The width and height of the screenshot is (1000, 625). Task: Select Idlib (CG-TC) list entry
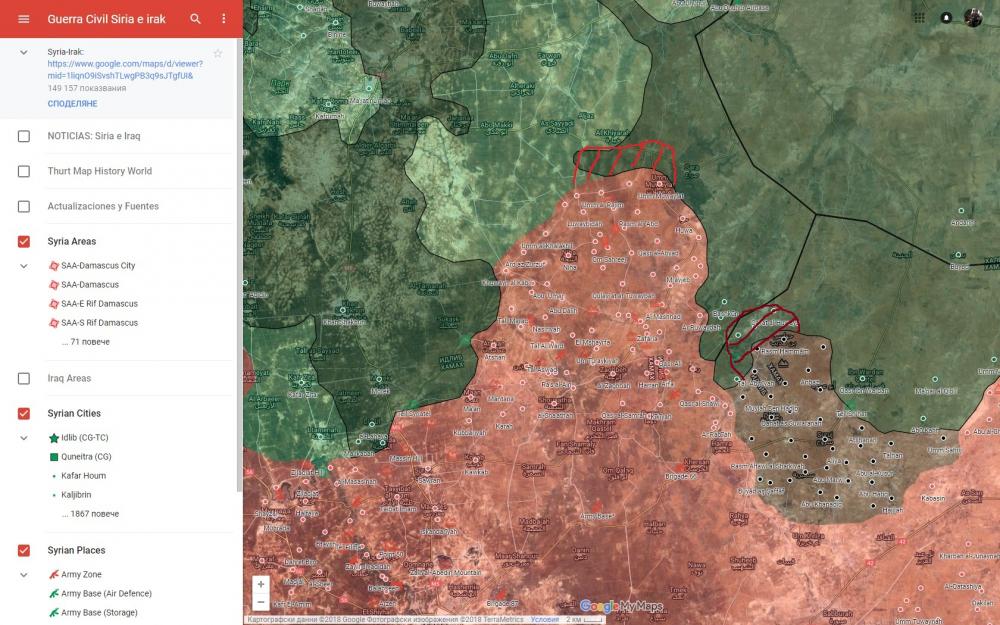pyautogui.click(x=86, y=438)
